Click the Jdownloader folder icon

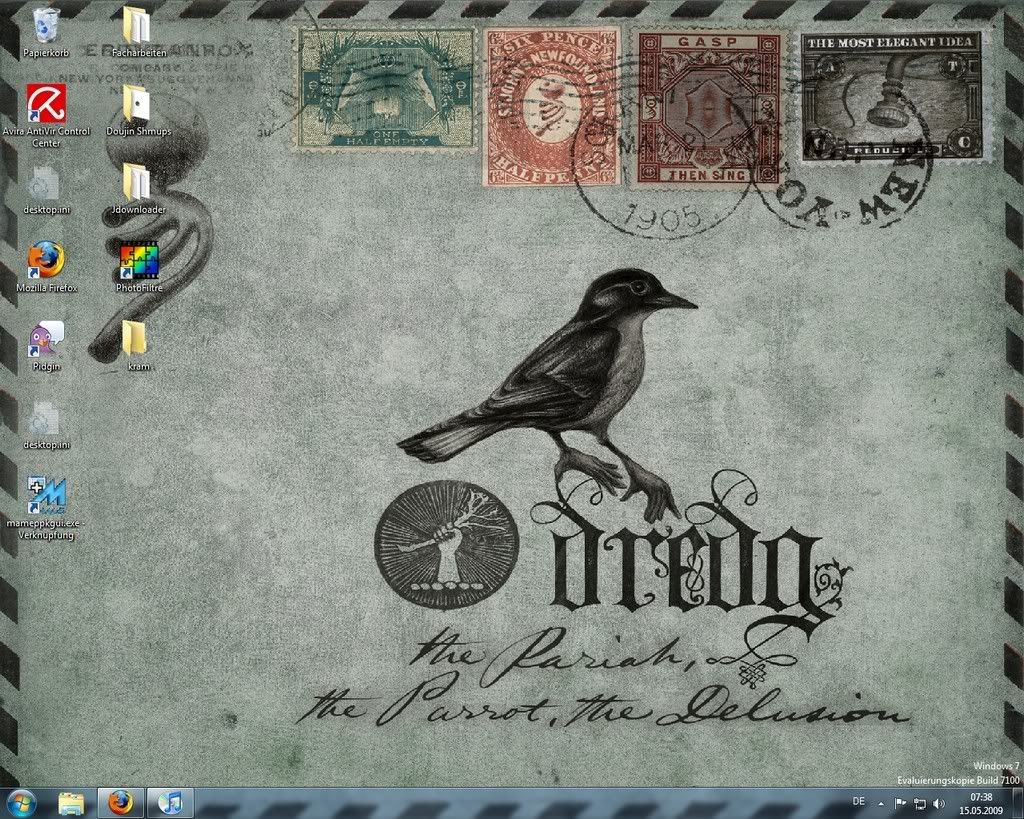coord(137,182)
